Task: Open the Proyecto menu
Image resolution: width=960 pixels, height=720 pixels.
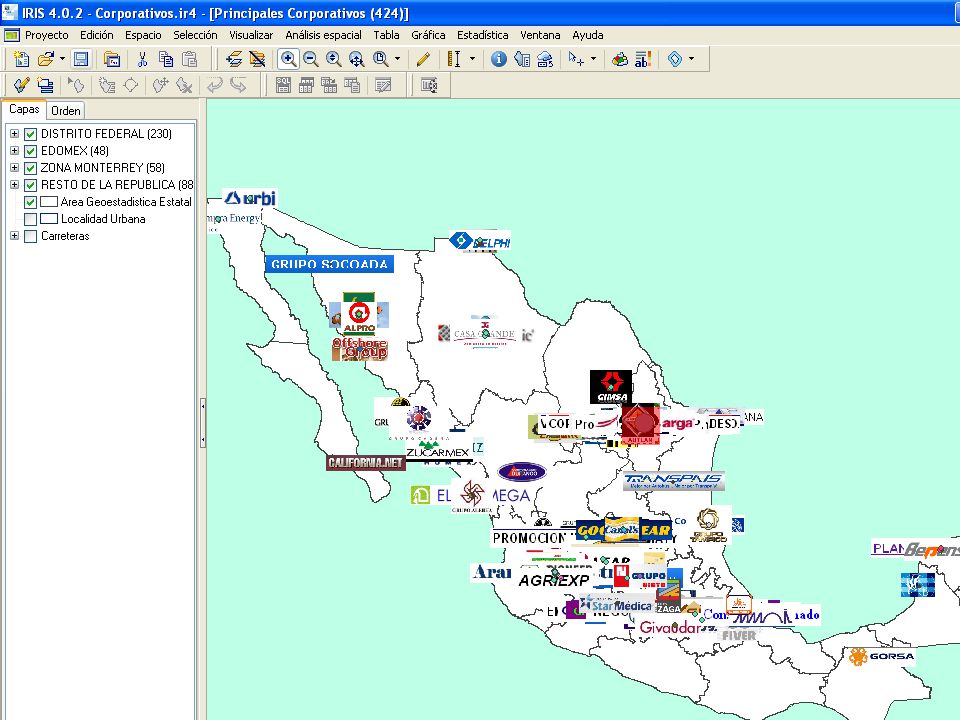Action: tap(47, 36)
